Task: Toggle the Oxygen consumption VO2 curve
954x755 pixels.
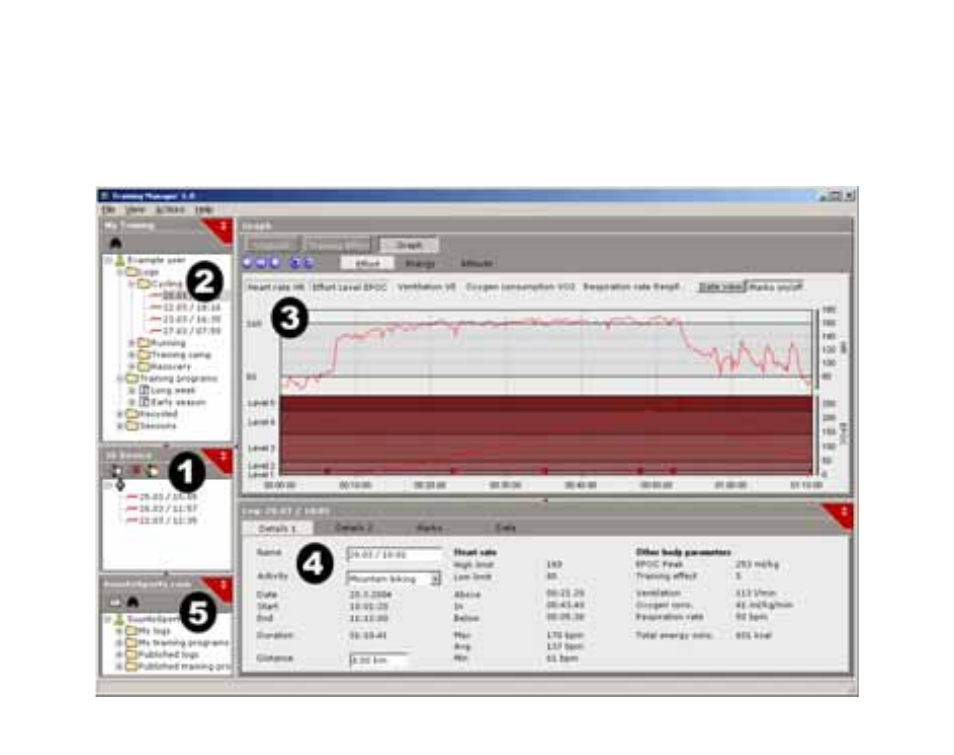Action: [520, 287]
